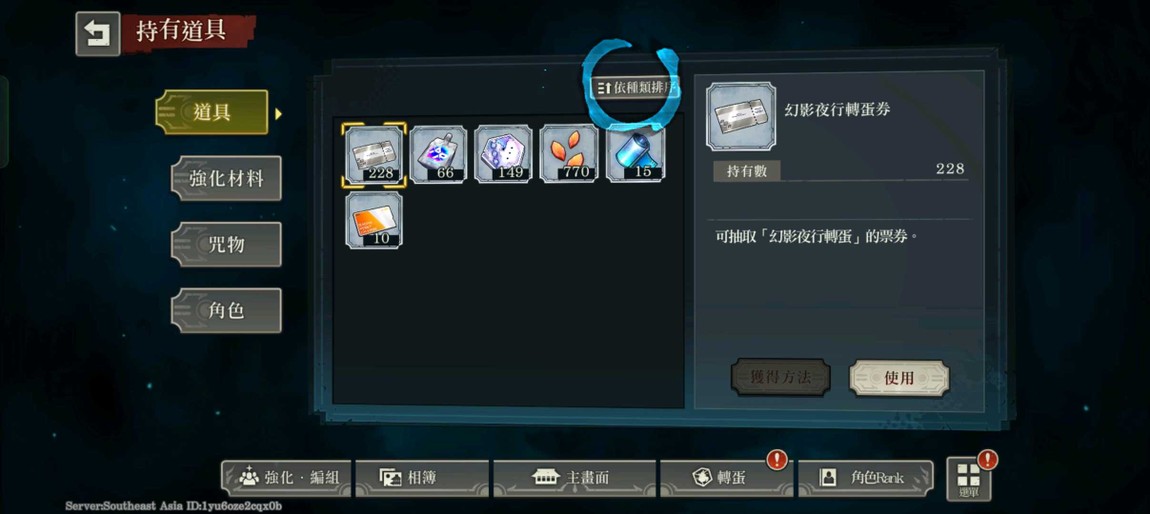Select the item with count 66

438,154
